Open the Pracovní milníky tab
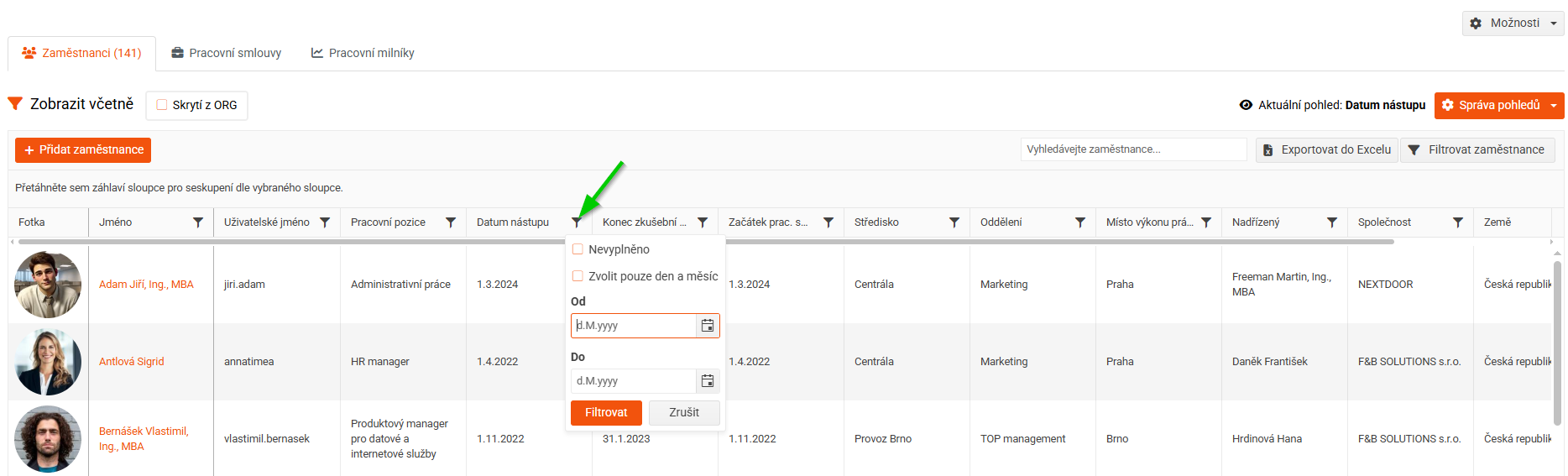This screenshot has width=1568, height=476. (x=363, y=53)
